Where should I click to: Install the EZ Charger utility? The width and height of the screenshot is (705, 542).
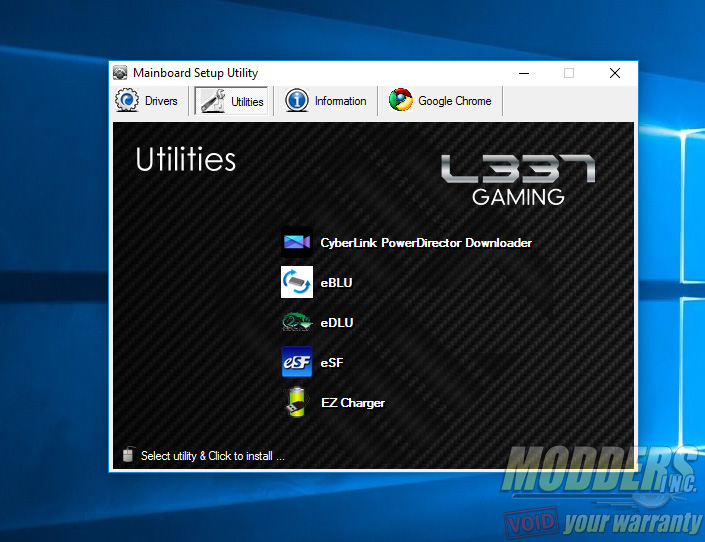click(353, 403)
